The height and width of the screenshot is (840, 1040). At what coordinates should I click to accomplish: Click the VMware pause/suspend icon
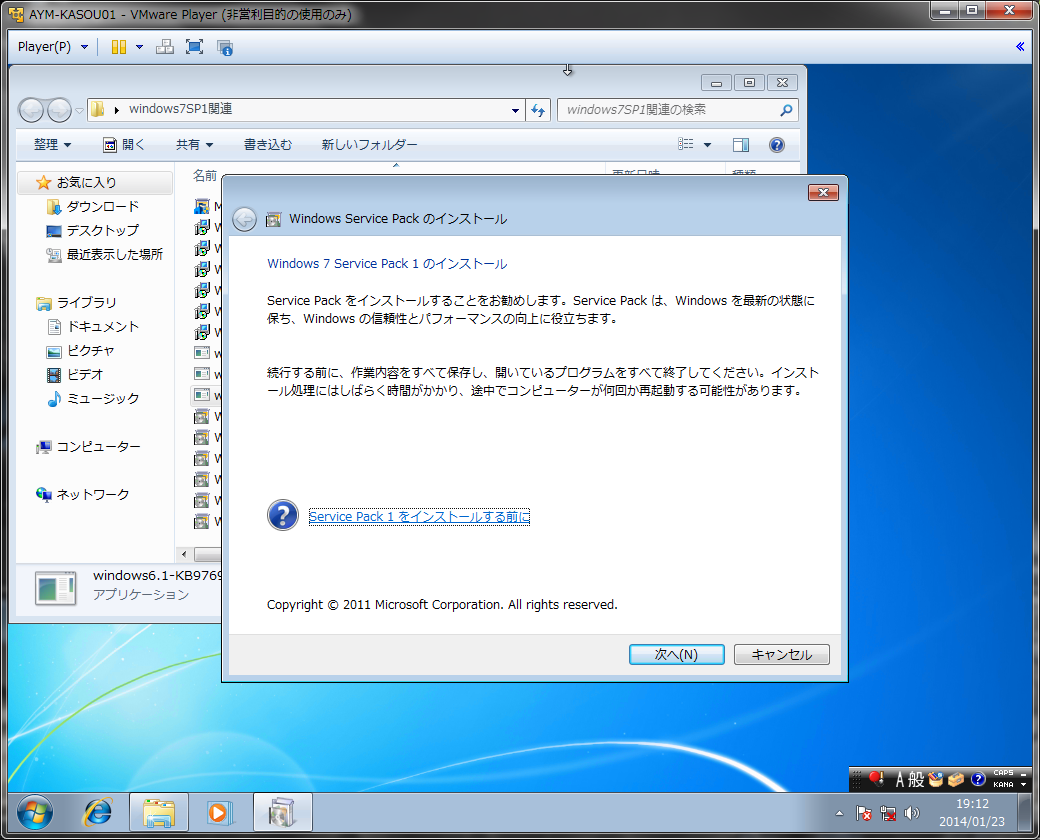click(119, 47)
